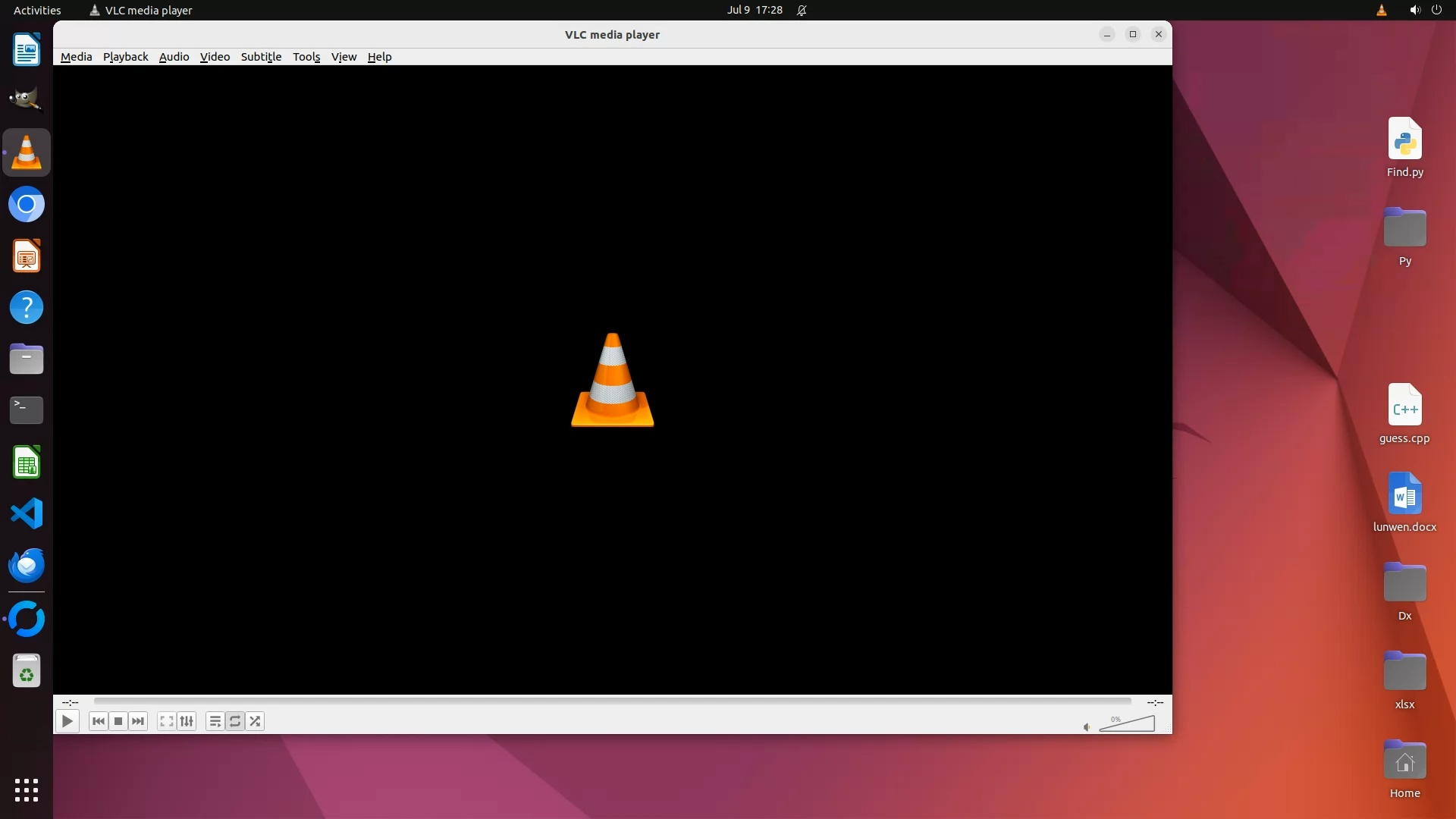Viewport: 1456px width, 819px height.
Task: Show extended settings (equalizer icon)
Action: [187, 721]
